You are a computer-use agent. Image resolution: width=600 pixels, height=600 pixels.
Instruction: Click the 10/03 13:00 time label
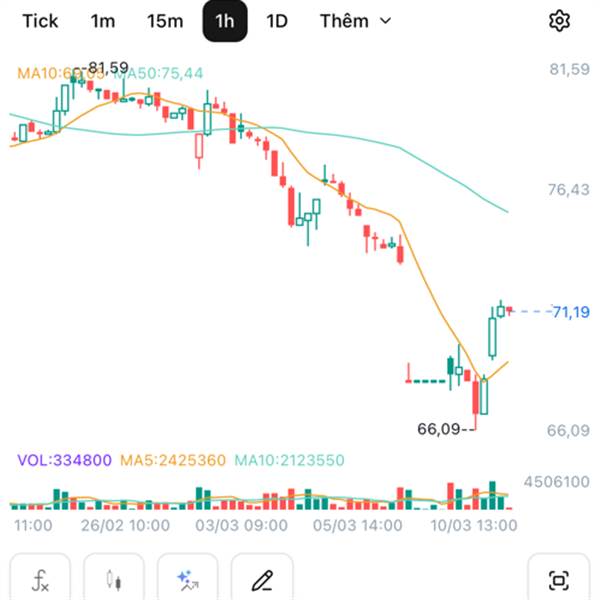(474, 525)
